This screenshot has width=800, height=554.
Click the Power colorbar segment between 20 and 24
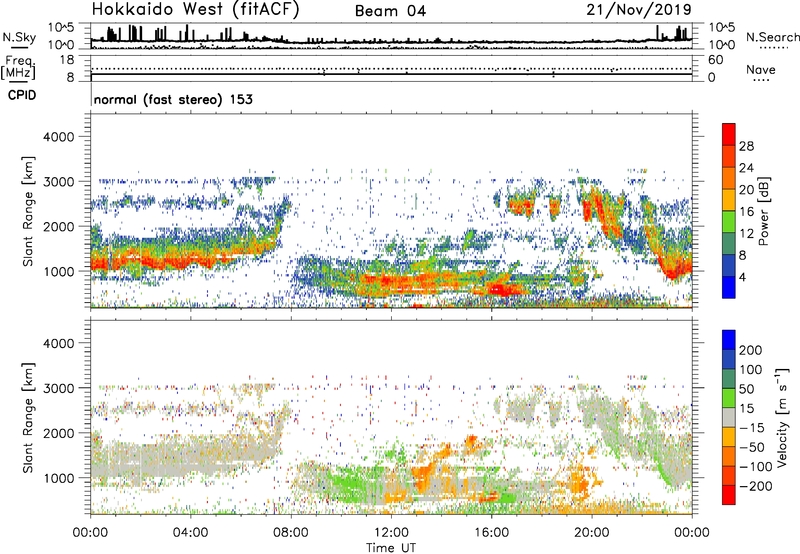[x=729, y=178]
